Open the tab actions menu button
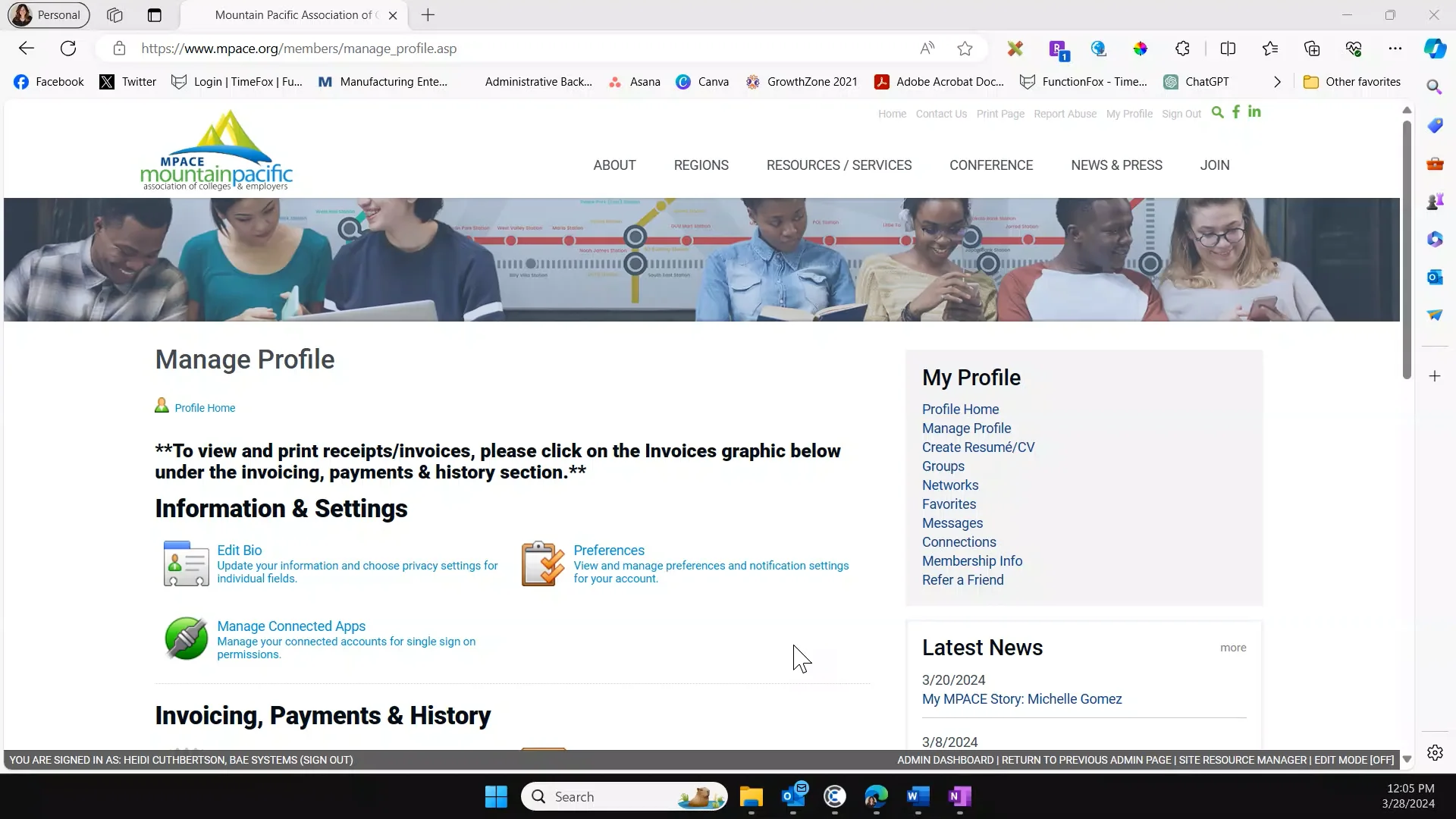 155,15
